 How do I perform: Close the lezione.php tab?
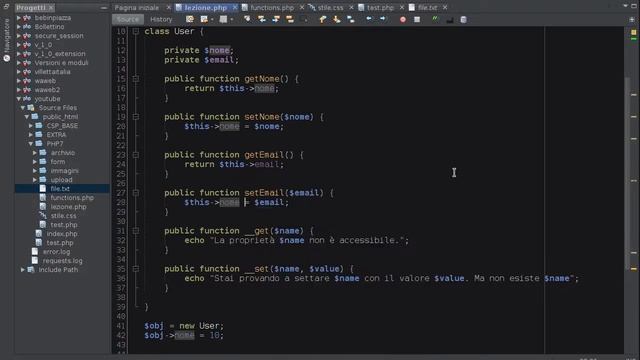(235, 7)
